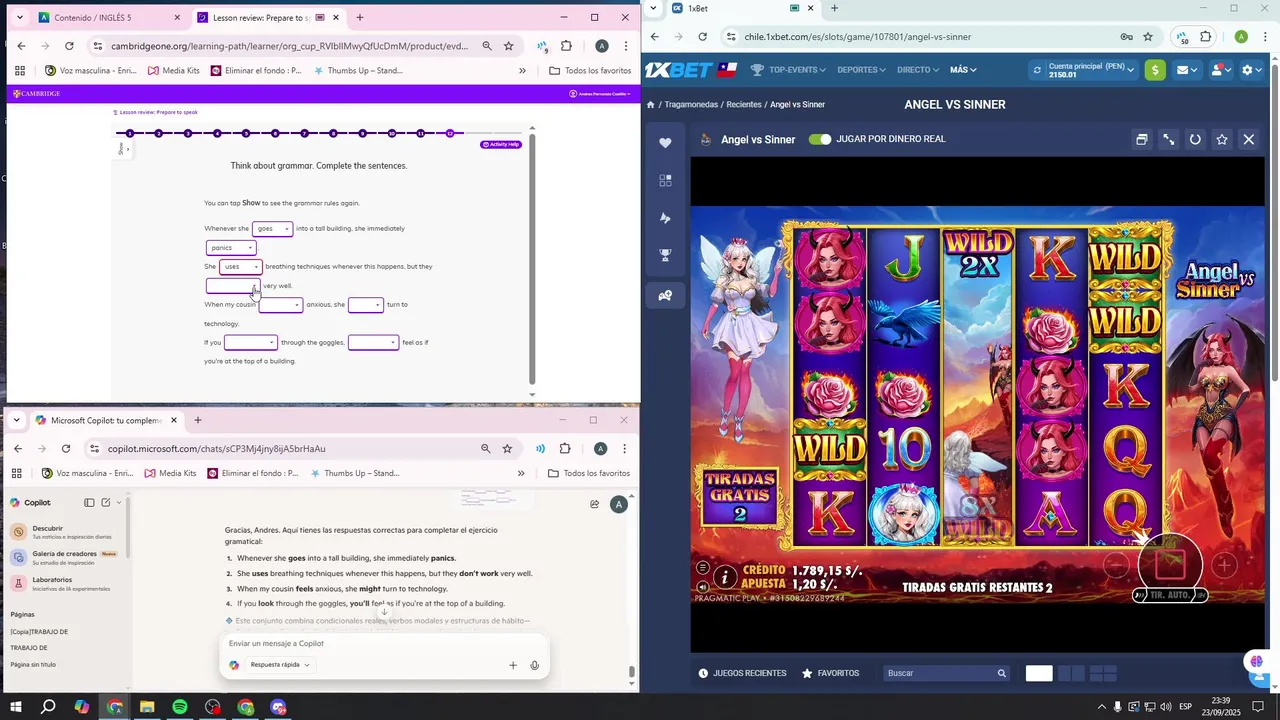Click the TIR. AUTO. autoplay button
This screenshot has width=1280, height=720.
point(1170,595)
